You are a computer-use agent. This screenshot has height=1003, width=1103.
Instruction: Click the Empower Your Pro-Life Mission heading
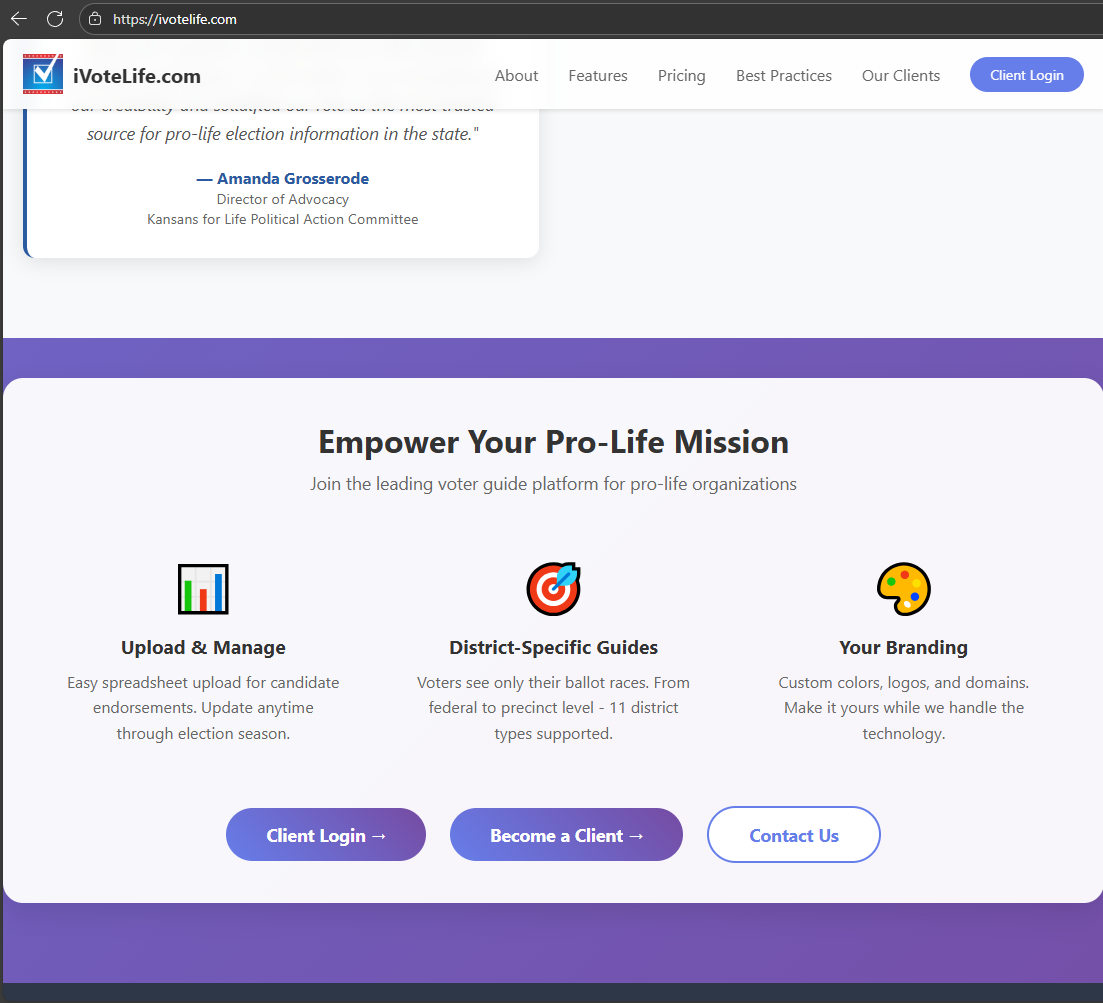click(553, 442)
